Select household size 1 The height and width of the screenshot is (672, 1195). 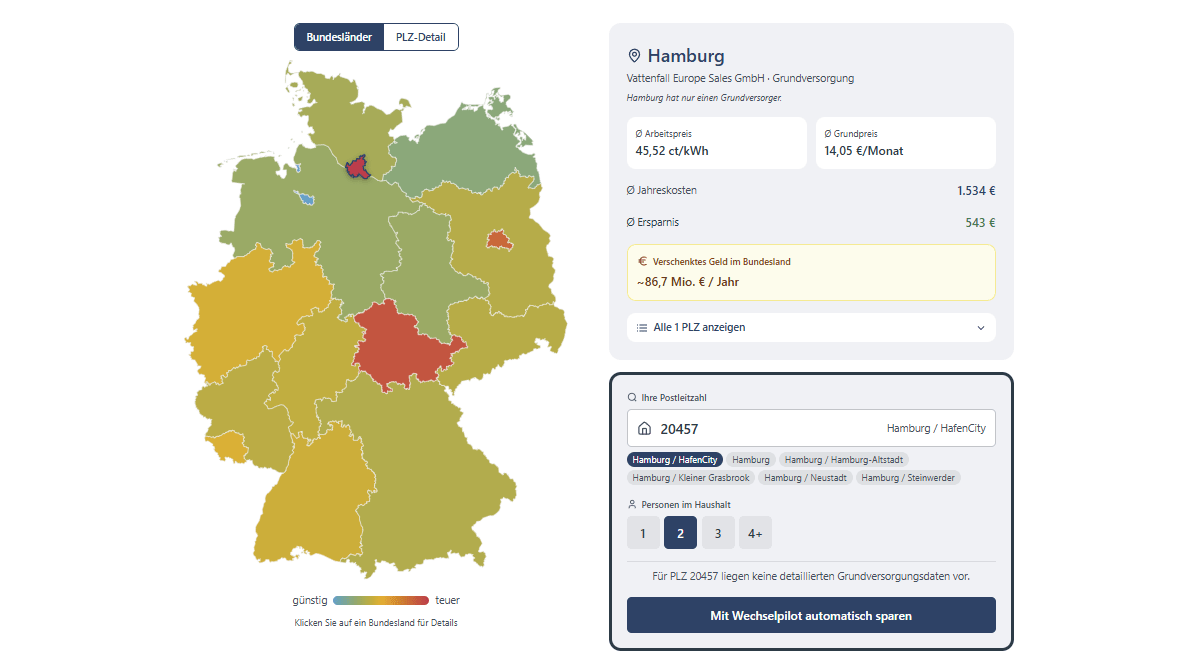[x=643, y=532]
